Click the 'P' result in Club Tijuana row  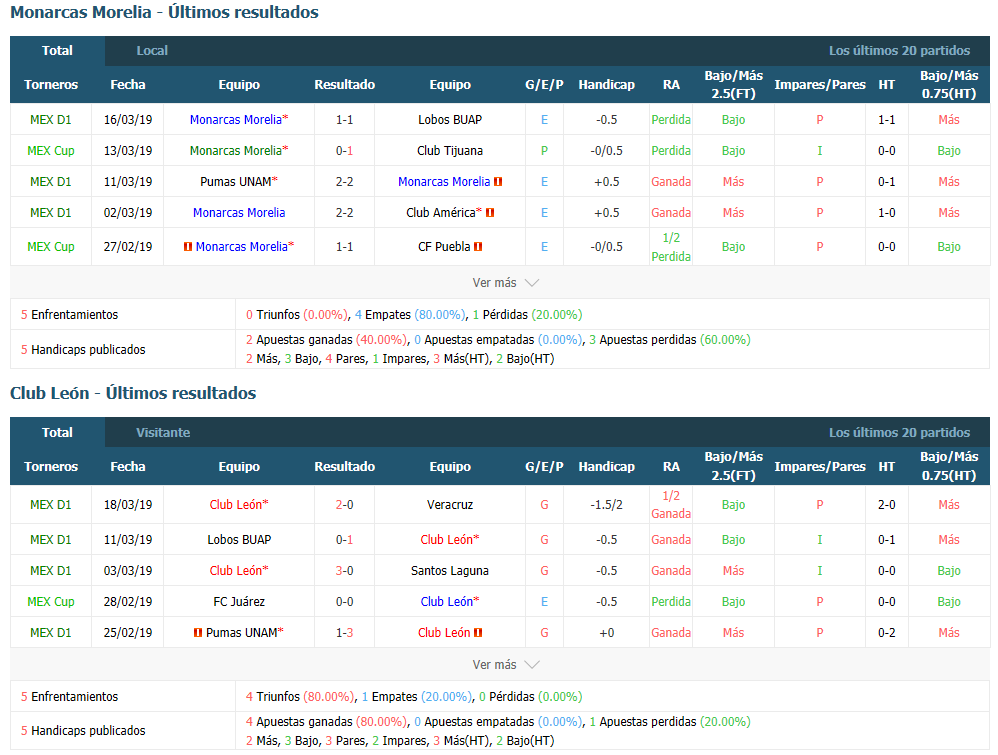point(544,151)
